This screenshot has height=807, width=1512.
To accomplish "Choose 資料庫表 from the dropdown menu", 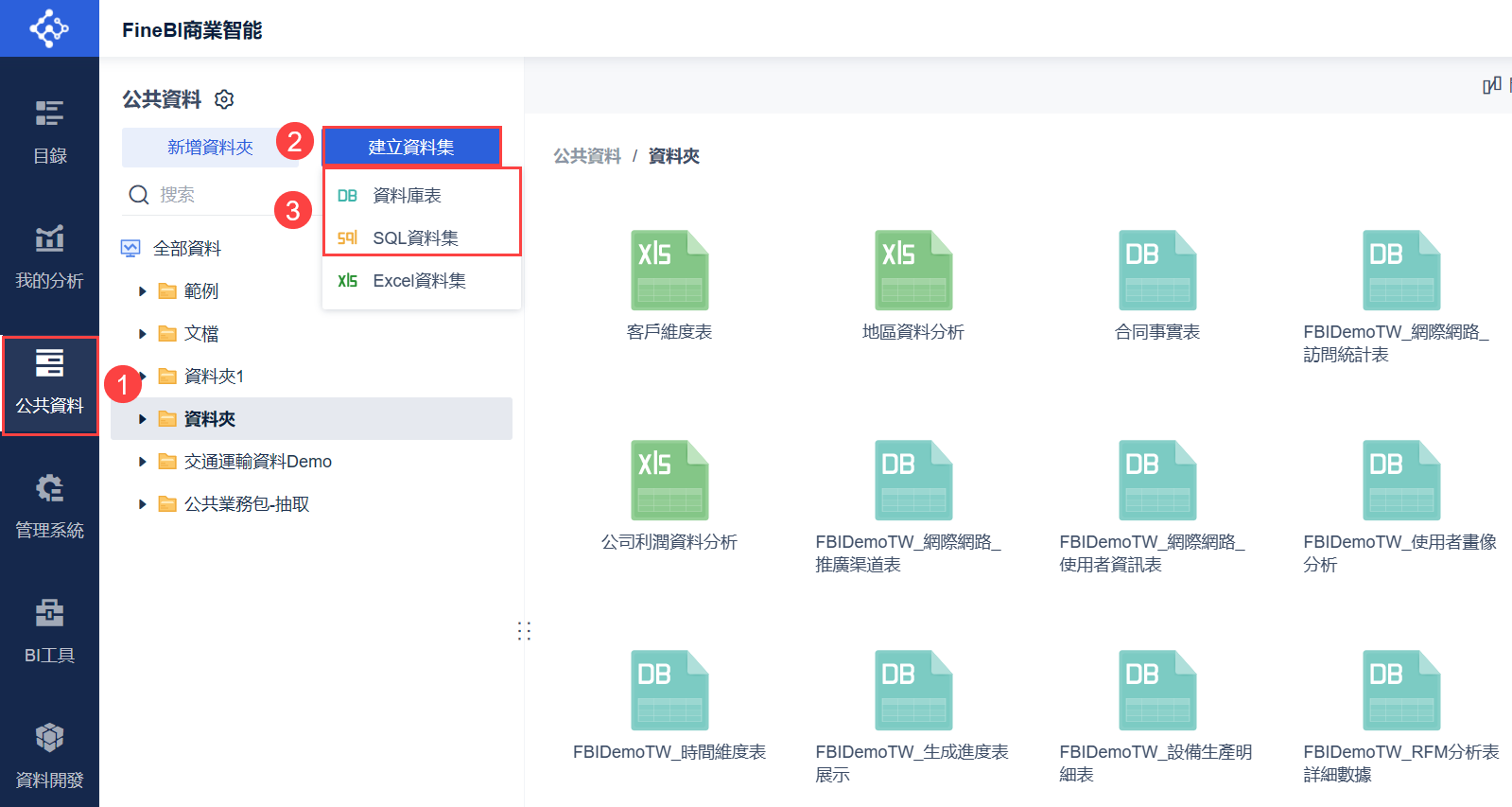I will (x=422, y=196).
